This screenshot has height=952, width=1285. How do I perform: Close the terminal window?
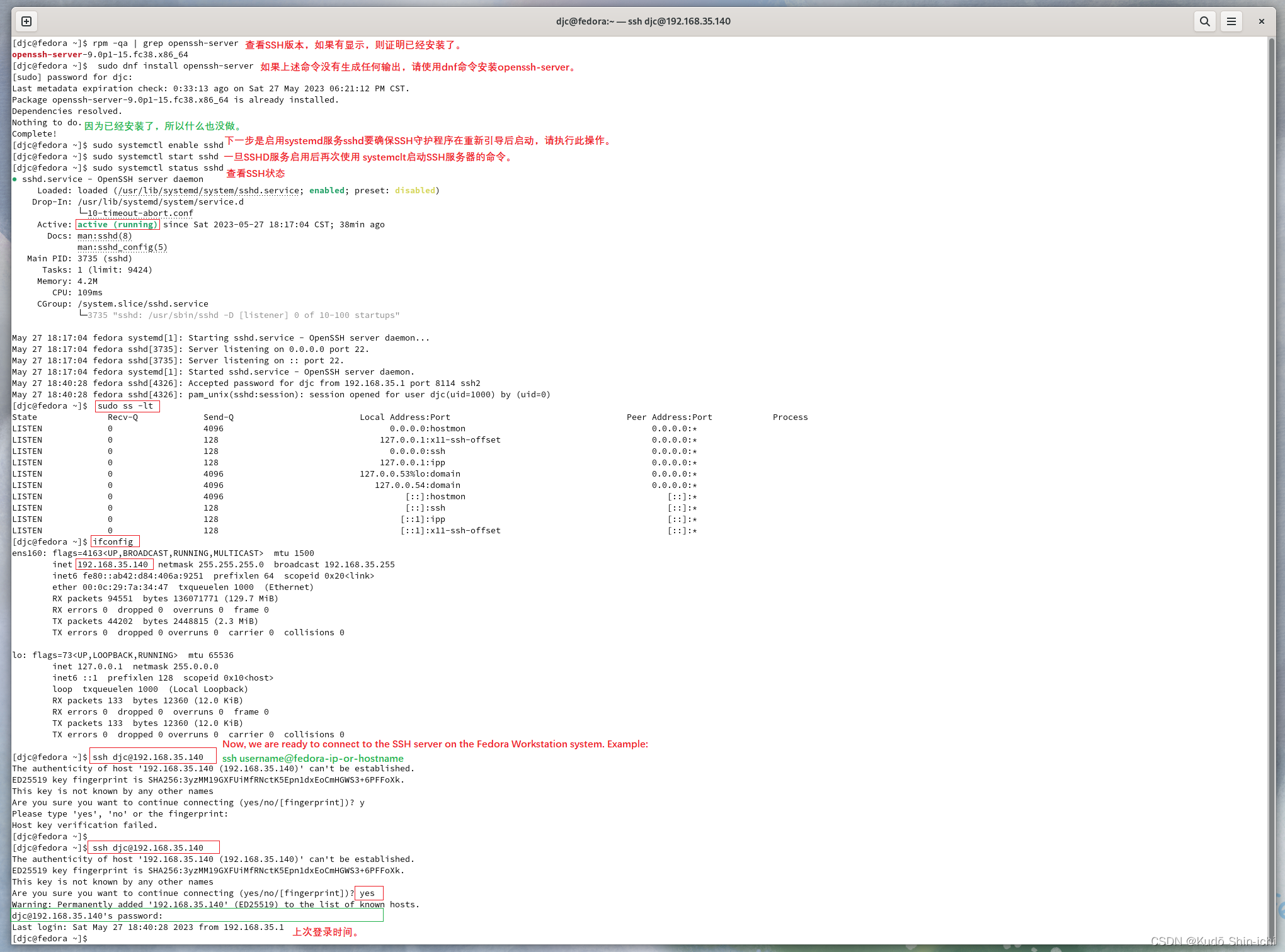click(1262, 21)
